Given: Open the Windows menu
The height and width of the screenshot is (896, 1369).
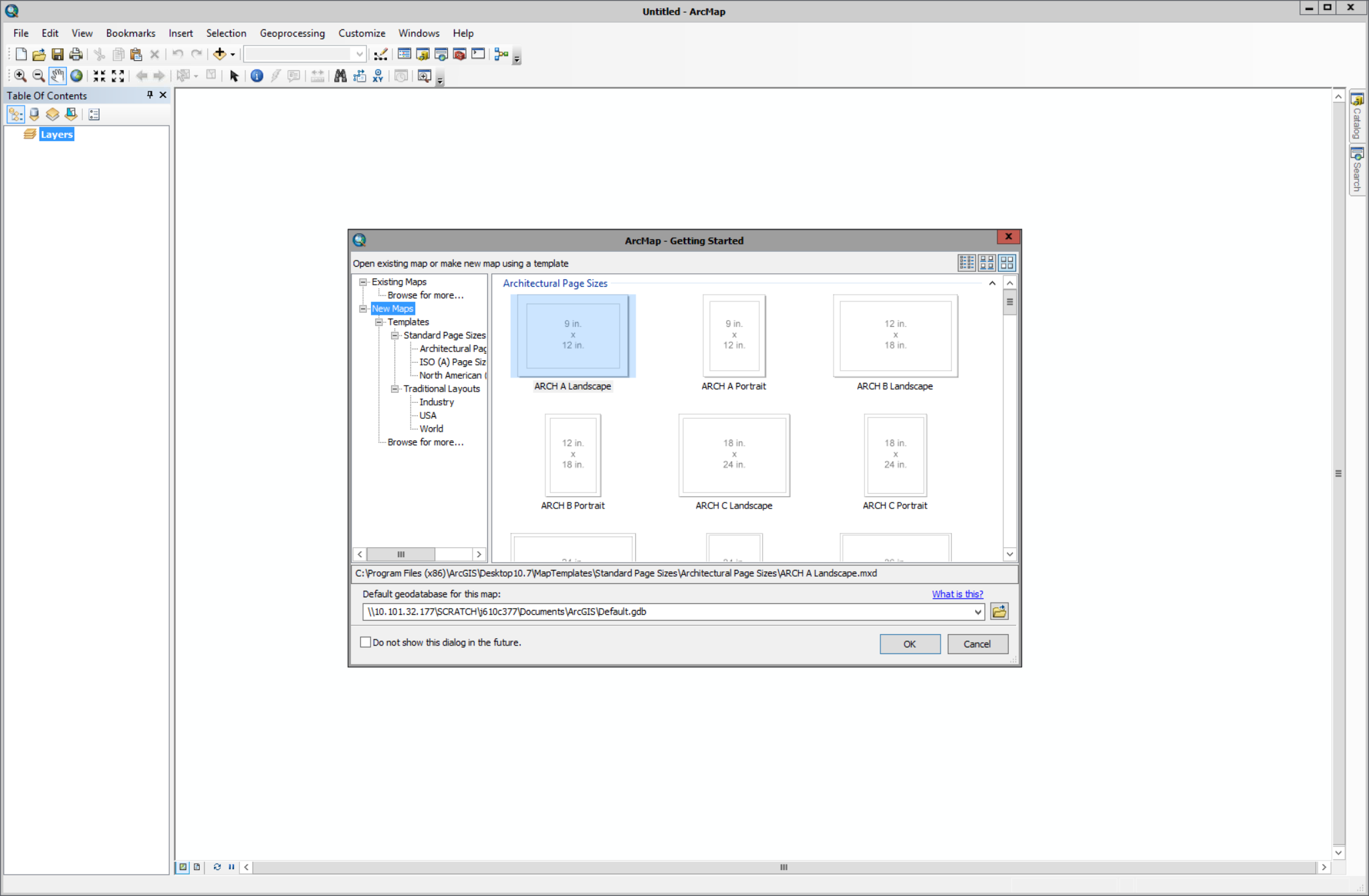Looking at the screenshot, I should pyautogui.click(x=418, y=33).
